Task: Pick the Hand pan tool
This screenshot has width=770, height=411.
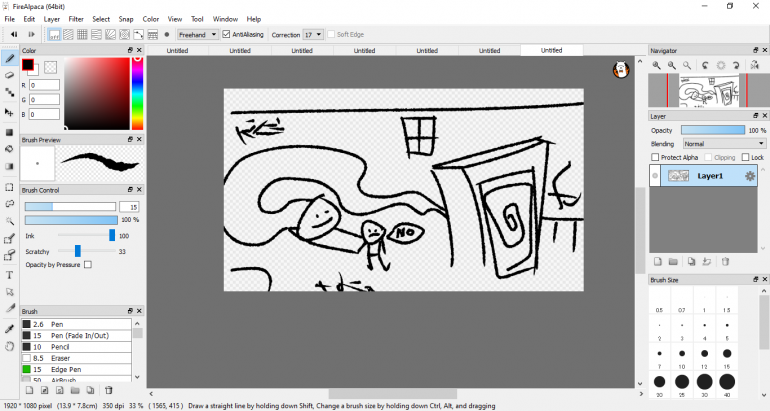Action: click(9, 346)
